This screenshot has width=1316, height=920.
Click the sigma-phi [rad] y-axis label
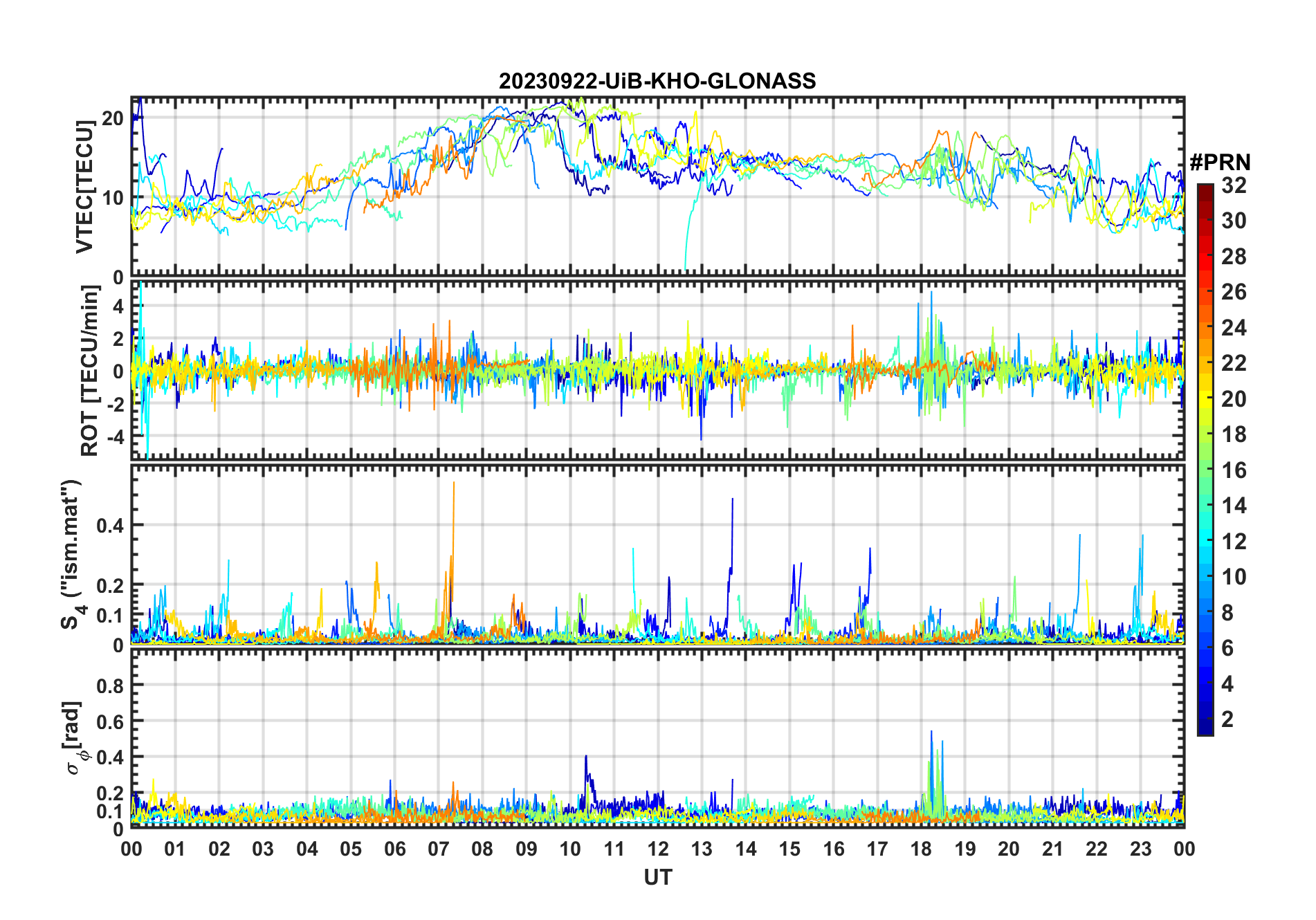[x=73, y=737]
